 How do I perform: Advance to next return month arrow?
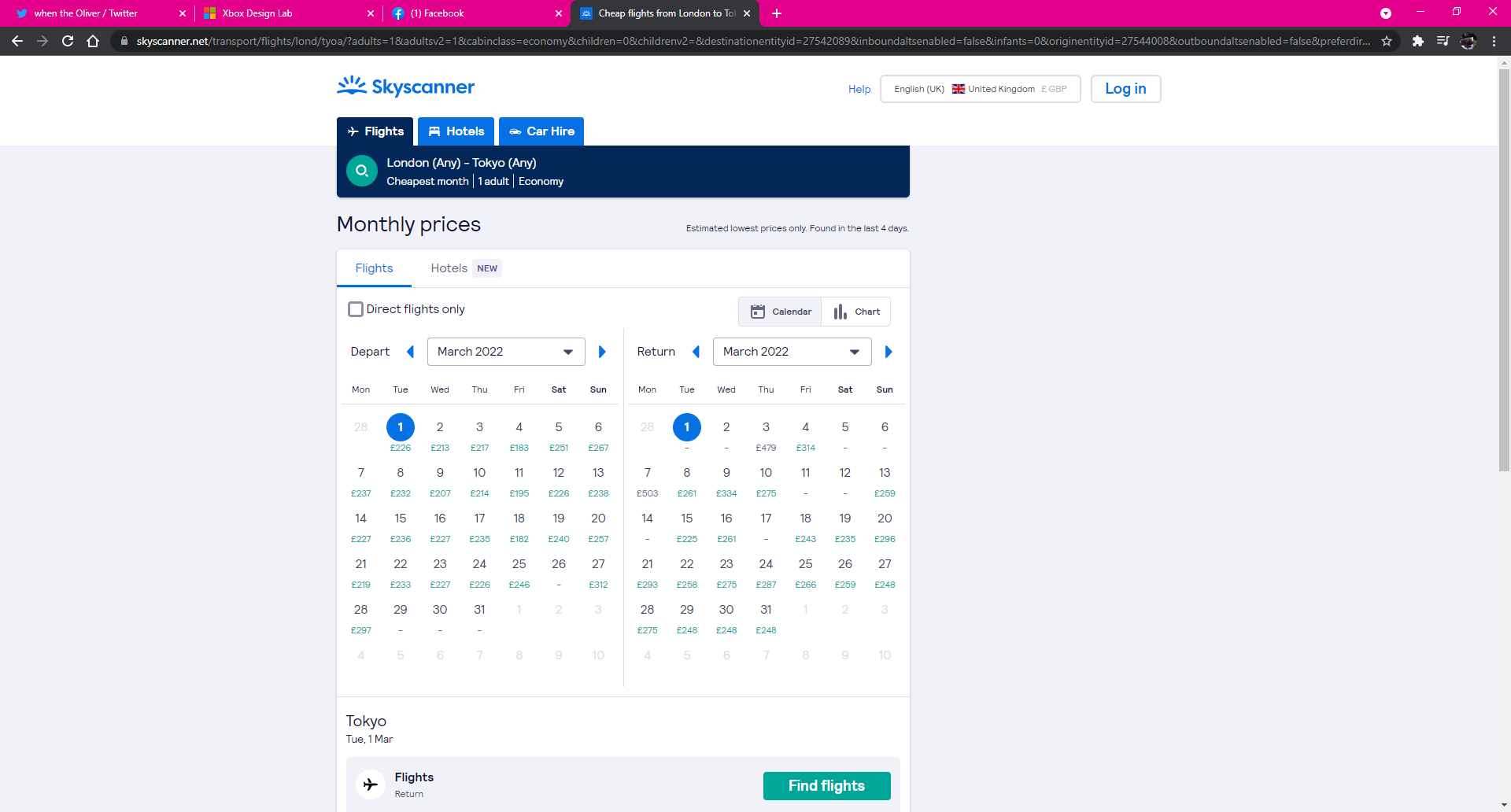(888, 352)
